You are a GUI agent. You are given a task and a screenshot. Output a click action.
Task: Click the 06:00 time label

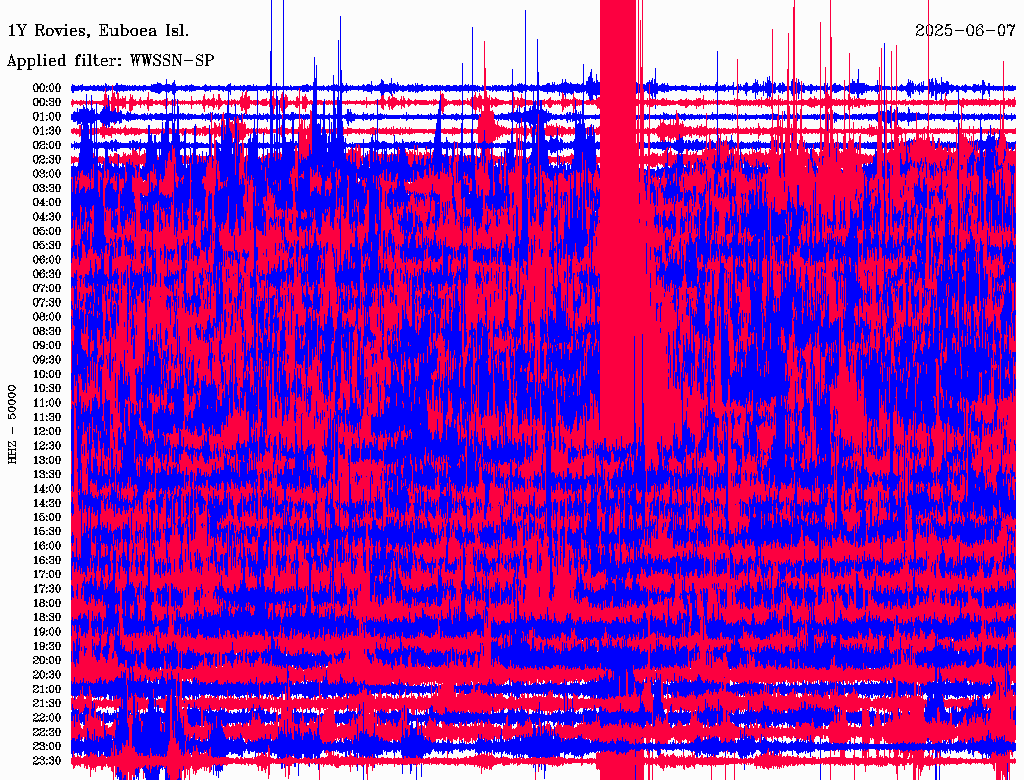click(x=47, y=259)
